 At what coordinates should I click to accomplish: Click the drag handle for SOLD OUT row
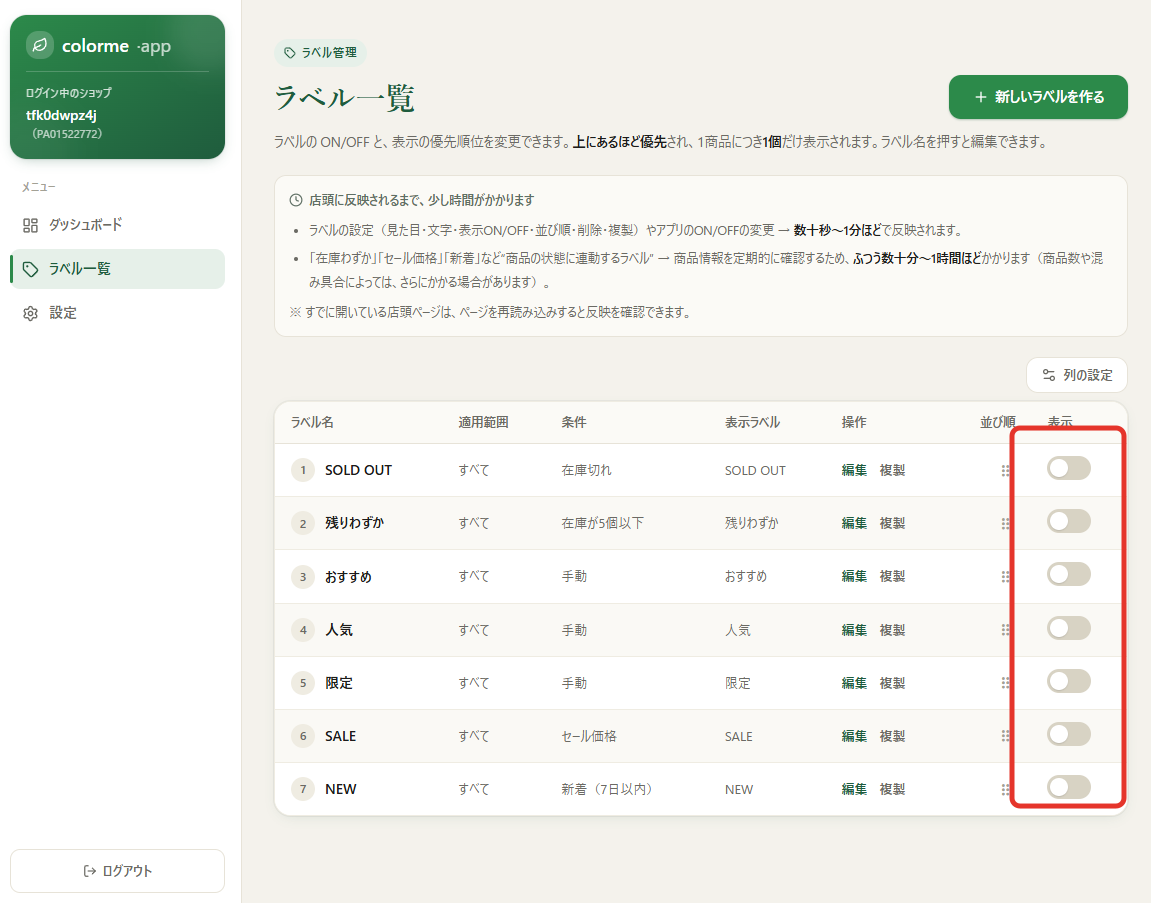coord(1005,471)
